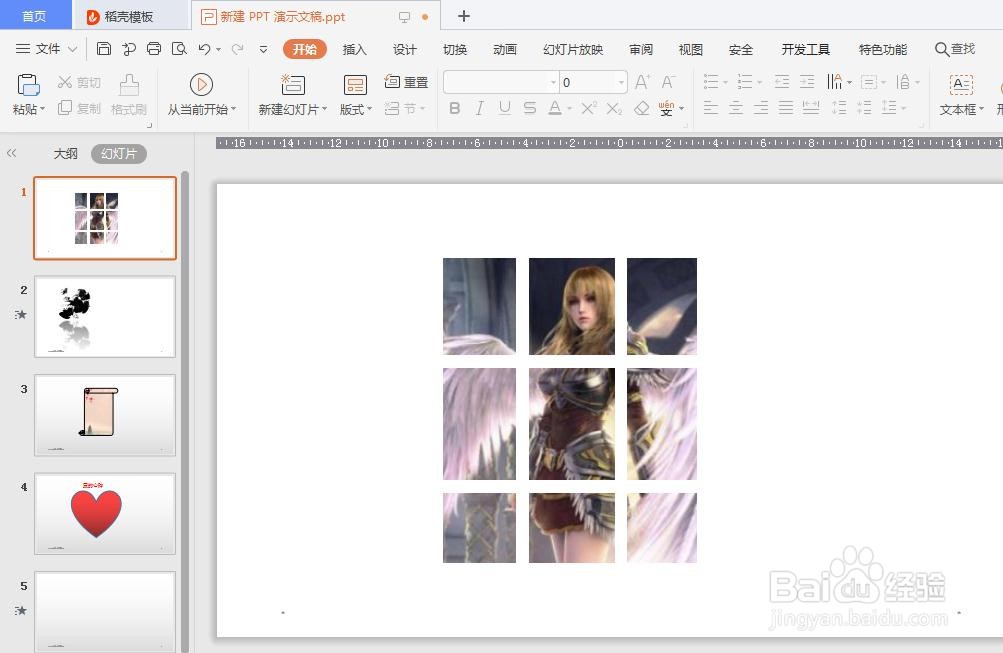Toggle Underline formatting
Screen dimensions: 1003x653
[505, 108]
